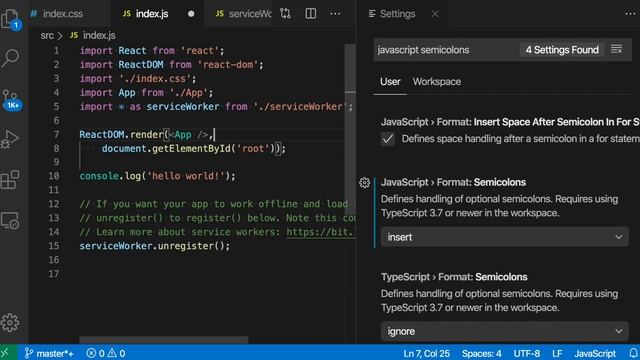
Task: Click the src breadcrumb
Action: (47, 36)
